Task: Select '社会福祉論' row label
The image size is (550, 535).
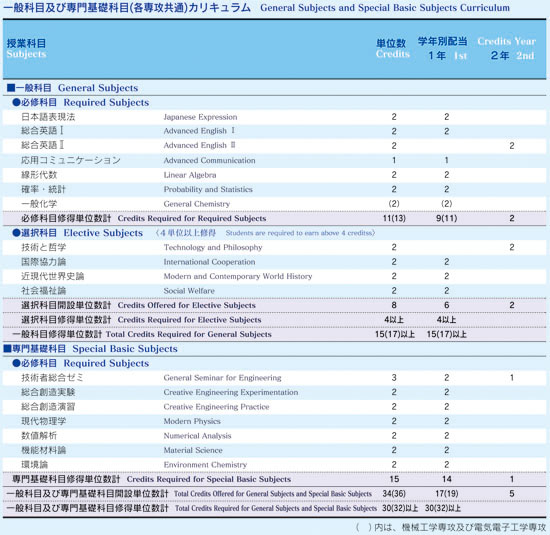Action: point(43,291)
